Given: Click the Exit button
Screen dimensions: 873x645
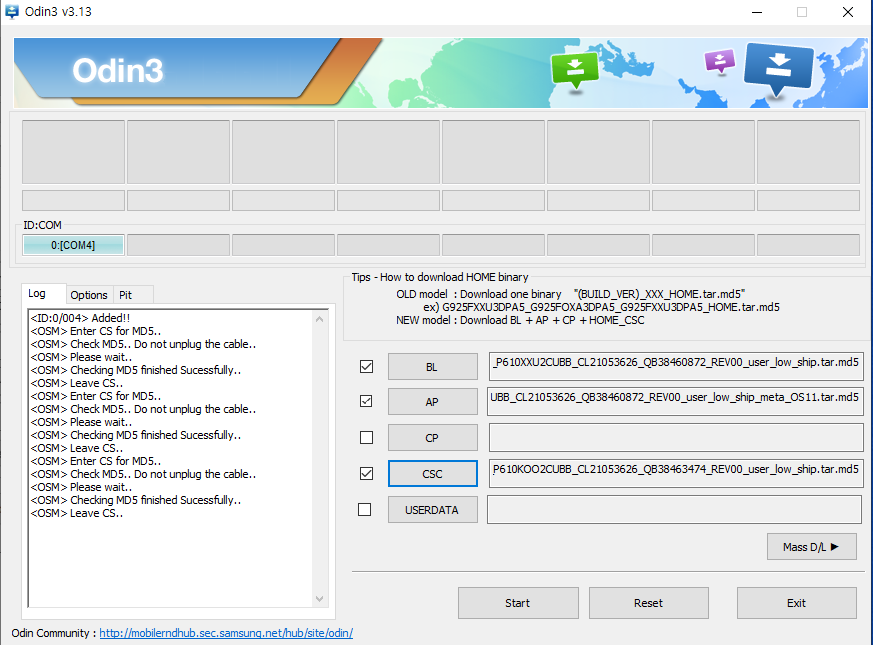Looking at the screenshot, I should [x=796, y=603].
